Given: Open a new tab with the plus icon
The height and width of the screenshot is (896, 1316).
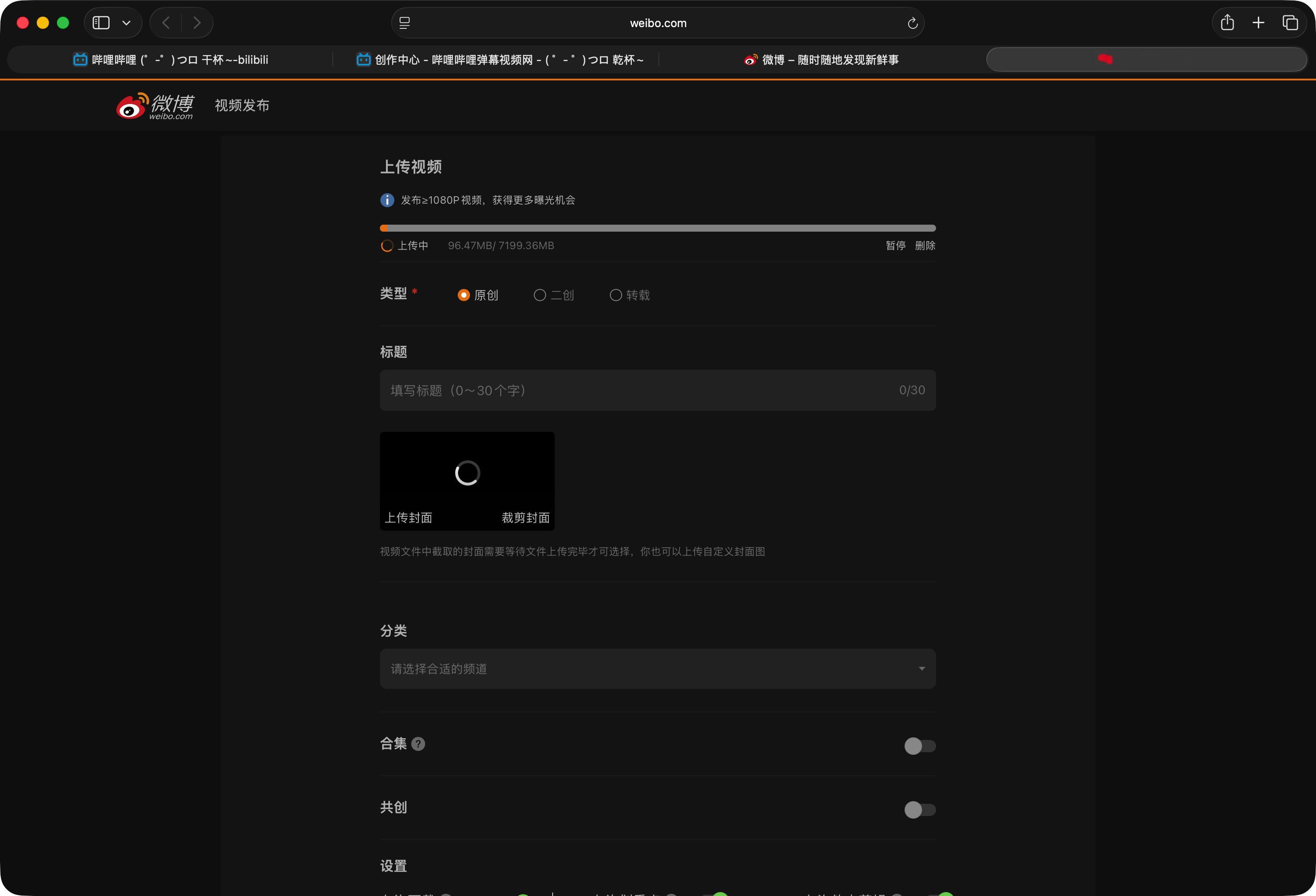Looking at the screenshot, I should click(1258, 23).
